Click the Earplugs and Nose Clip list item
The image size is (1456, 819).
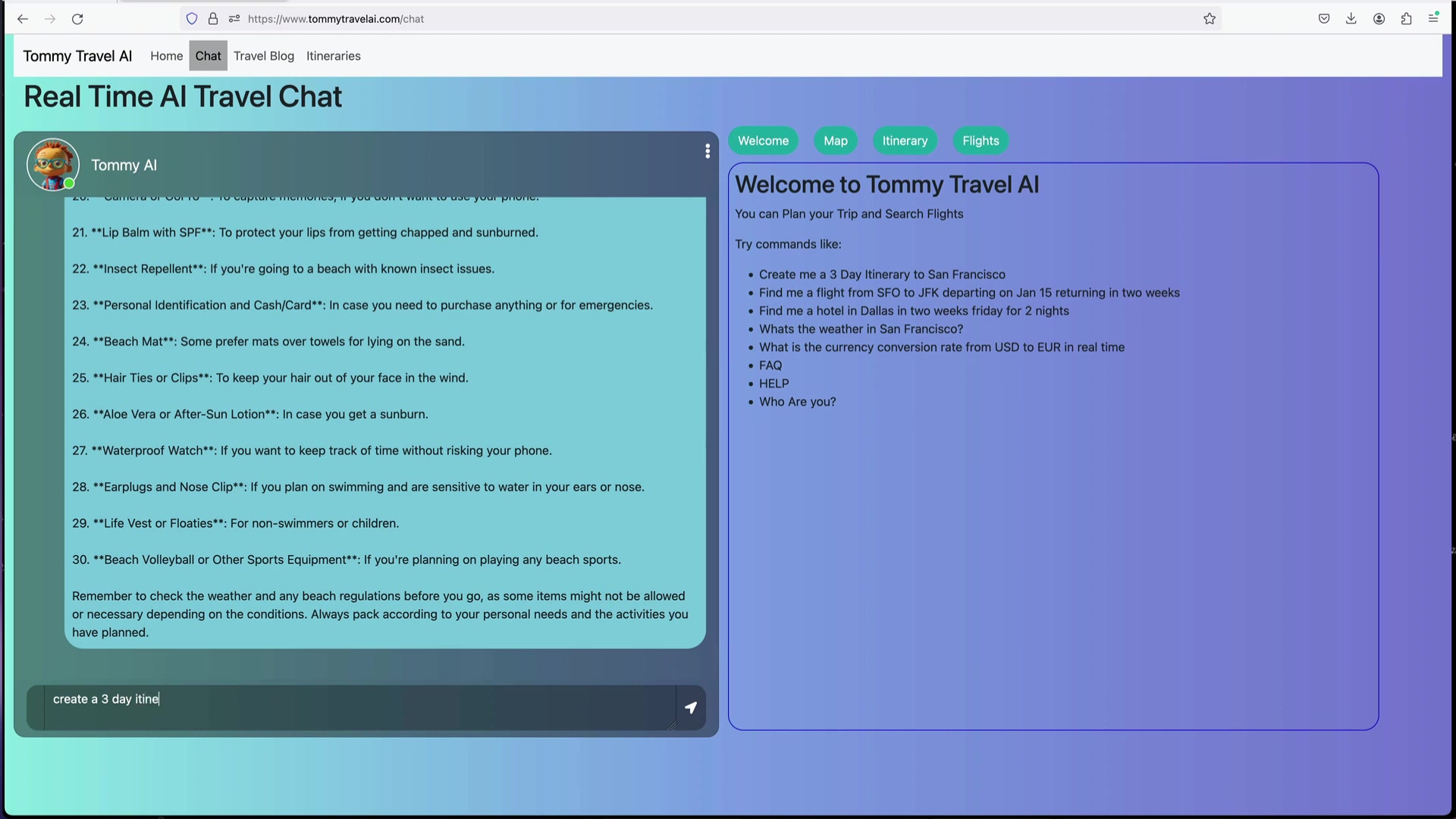pos(358,488)
